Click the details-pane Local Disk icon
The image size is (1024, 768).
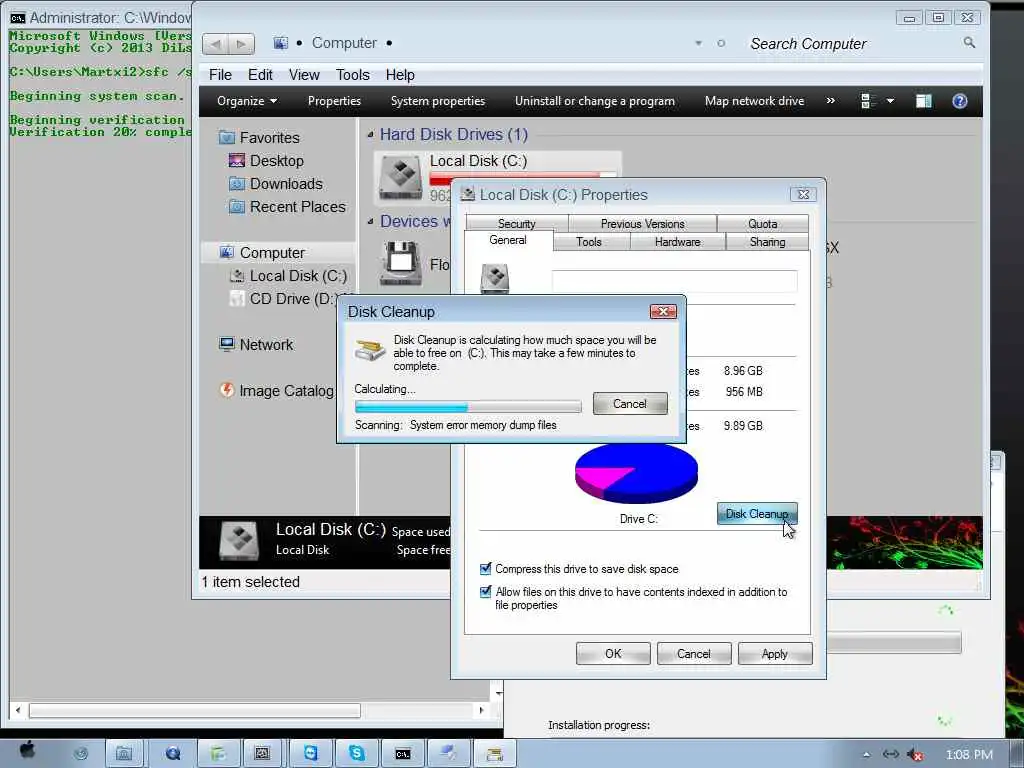[x=239, y=541]
